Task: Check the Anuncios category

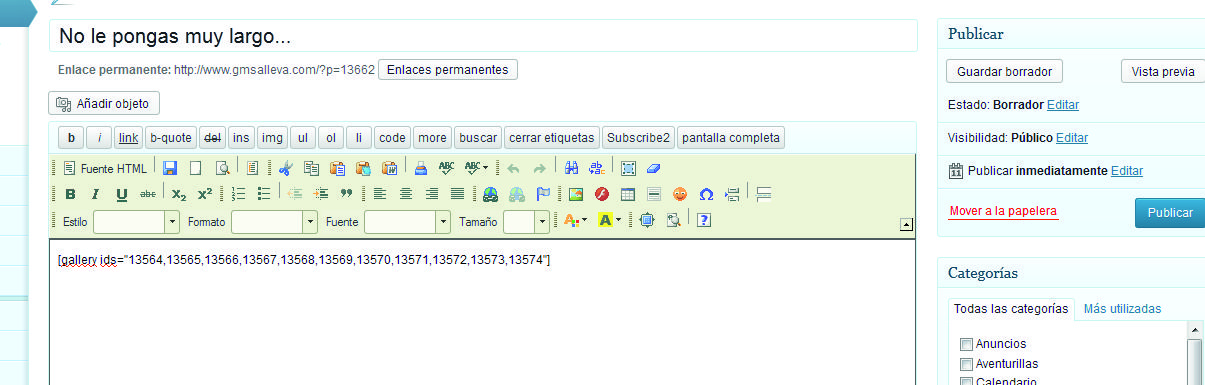Action: (966, 344)
